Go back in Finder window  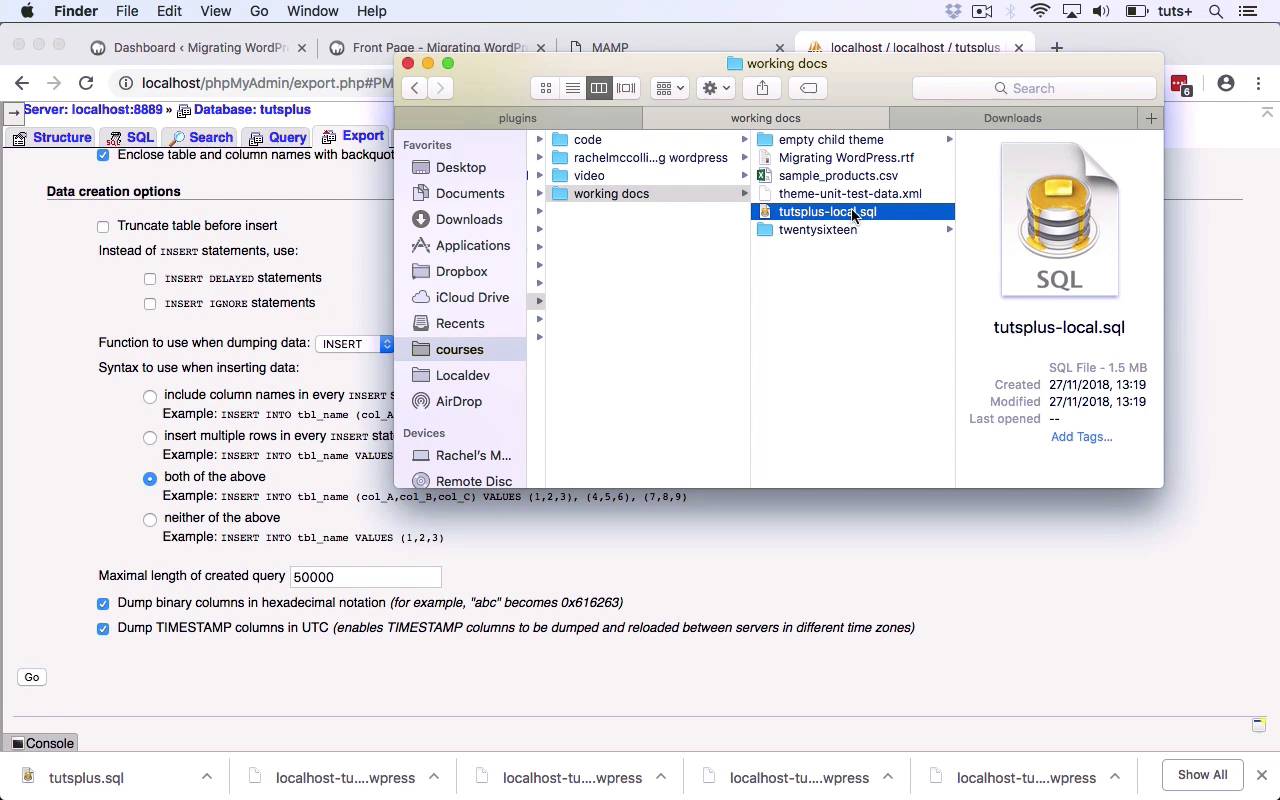pos(415,88)
